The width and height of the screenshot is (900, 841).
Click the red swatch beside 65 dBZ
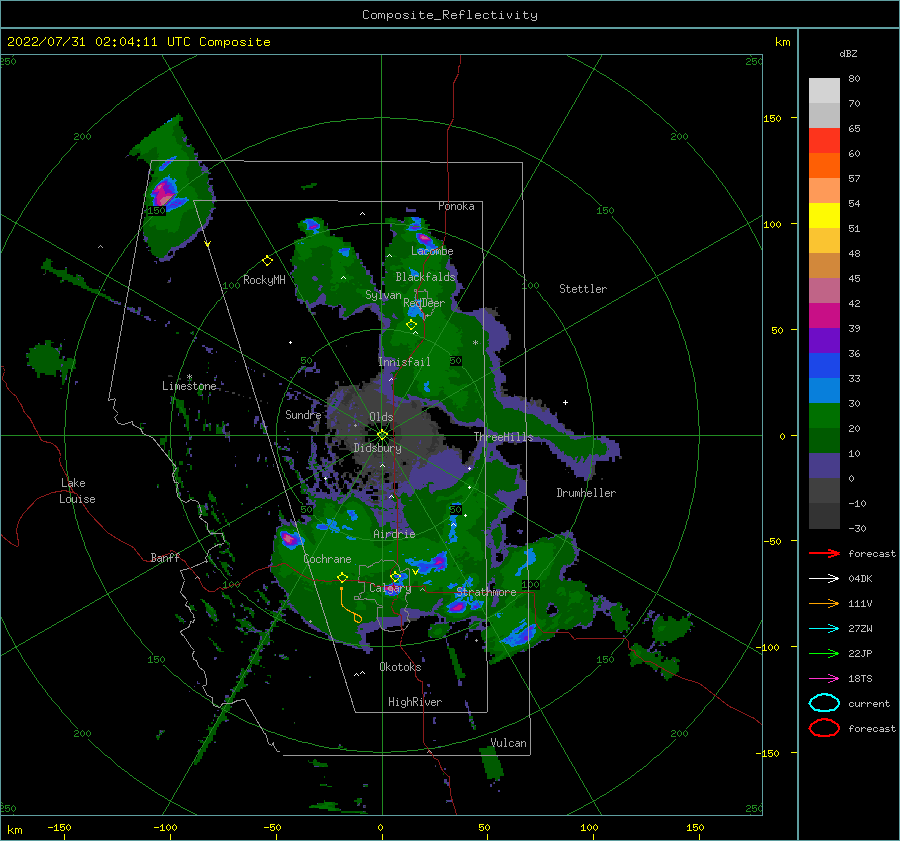(824, 140)
